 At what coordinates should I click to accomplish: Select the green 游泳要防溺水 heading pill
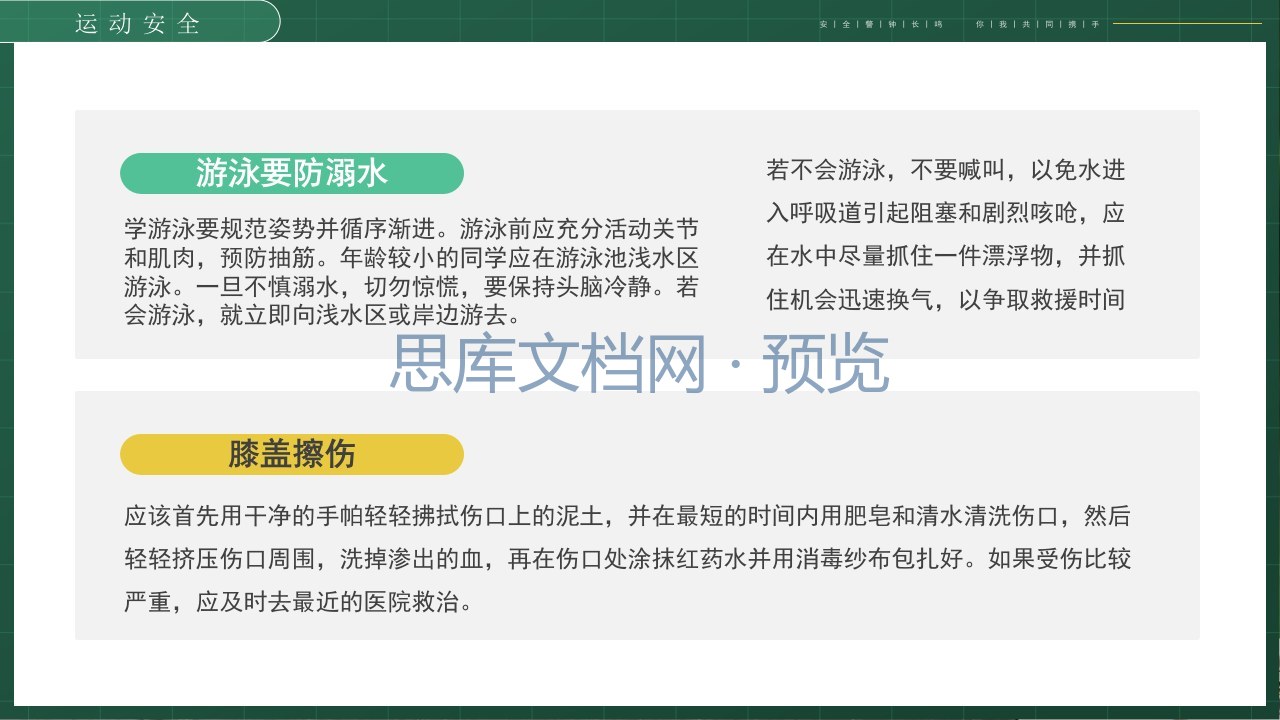(x=292, y=173)
